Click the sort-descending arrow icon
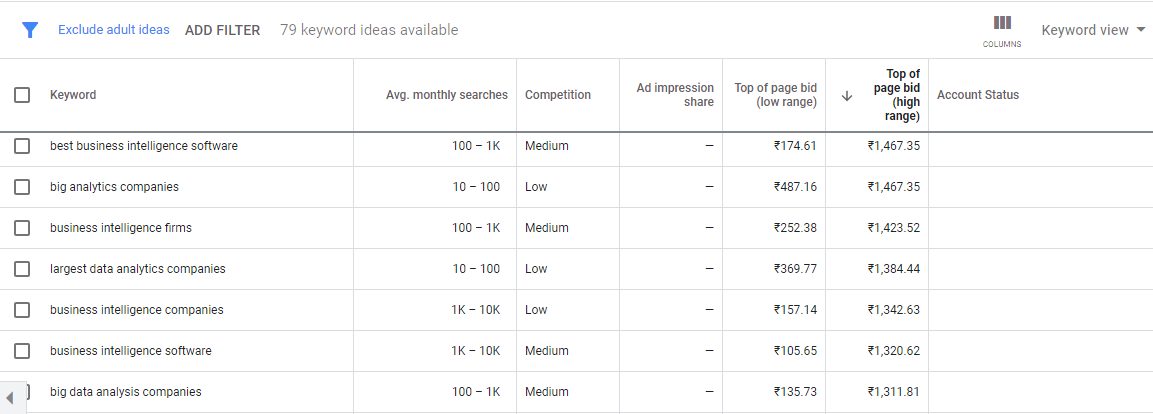 846,96
